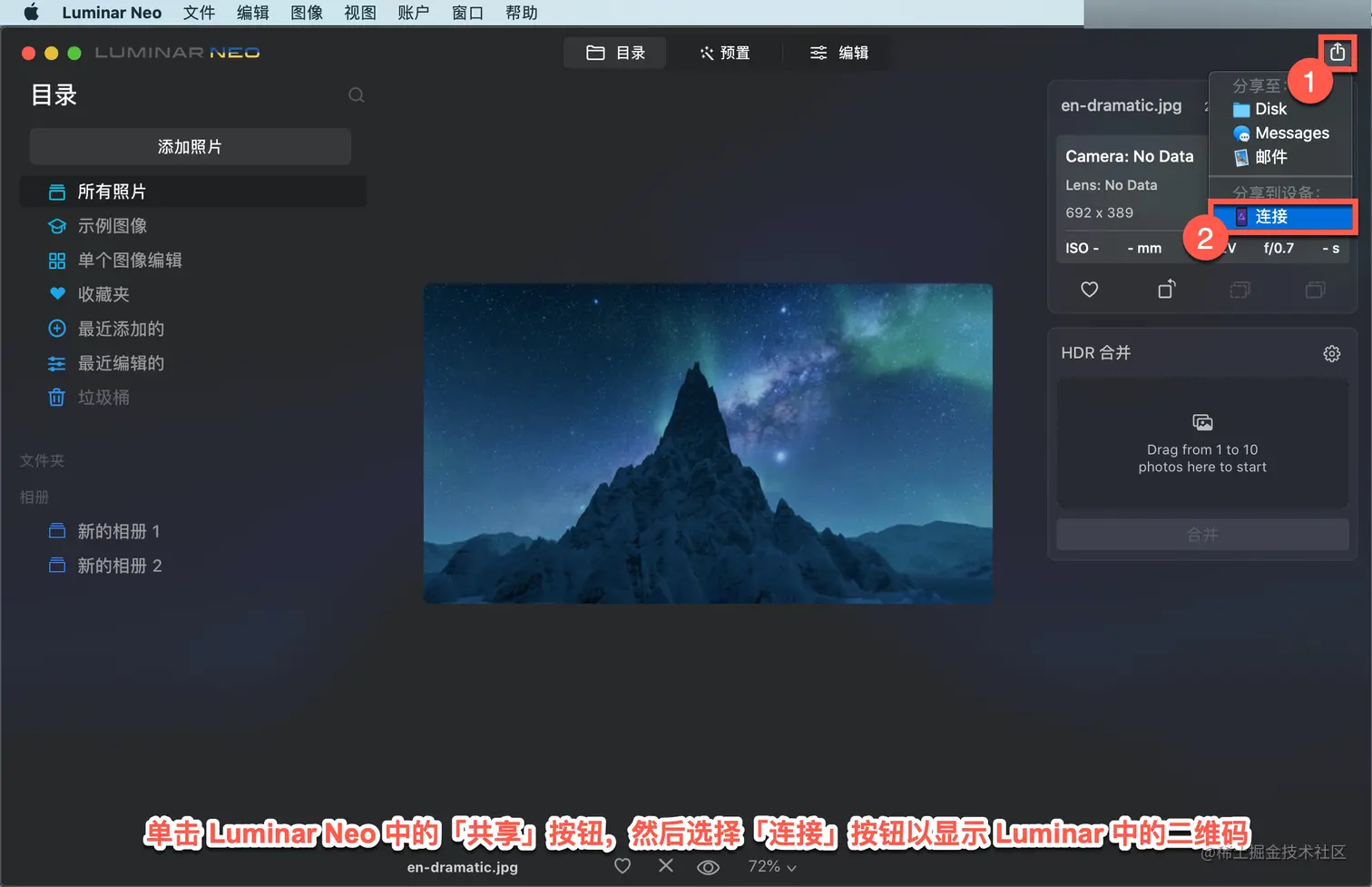Click the ISO - value
This screenshot has height=887, width=1372.
pyautogui.click(x=1083, y=248)
